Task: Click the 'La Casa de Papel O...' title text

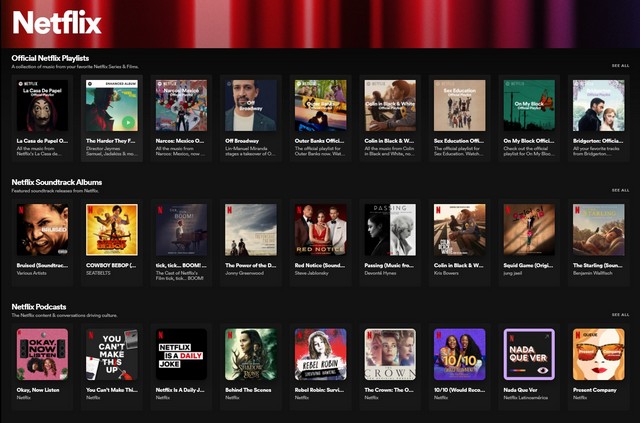Action: point(42,141)
